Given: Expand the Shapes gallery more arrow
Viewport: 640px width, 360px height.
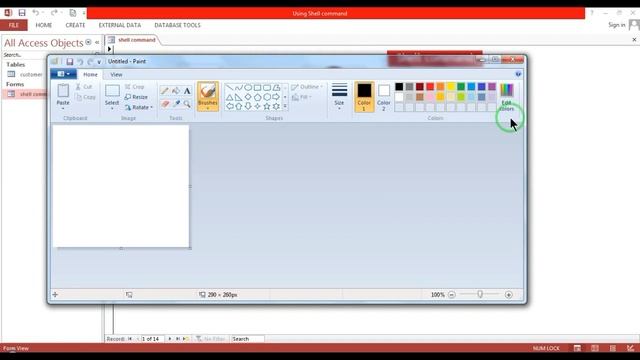Looking at the screenshot, I should [285, 106].
